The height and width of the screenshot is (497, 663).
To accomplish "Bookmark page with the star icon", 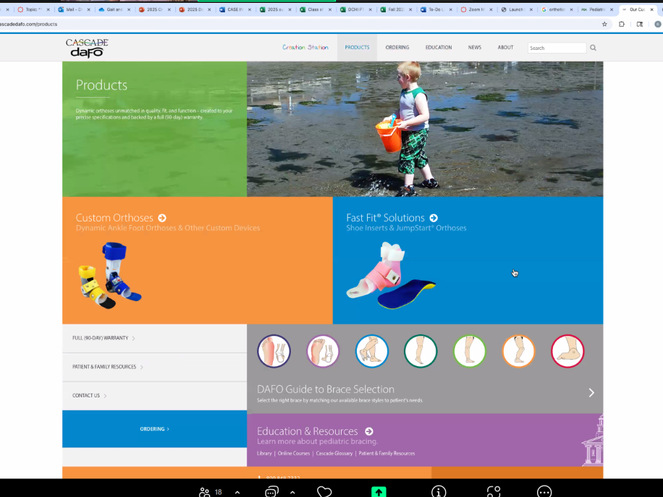I will click(x=605, y=24).
